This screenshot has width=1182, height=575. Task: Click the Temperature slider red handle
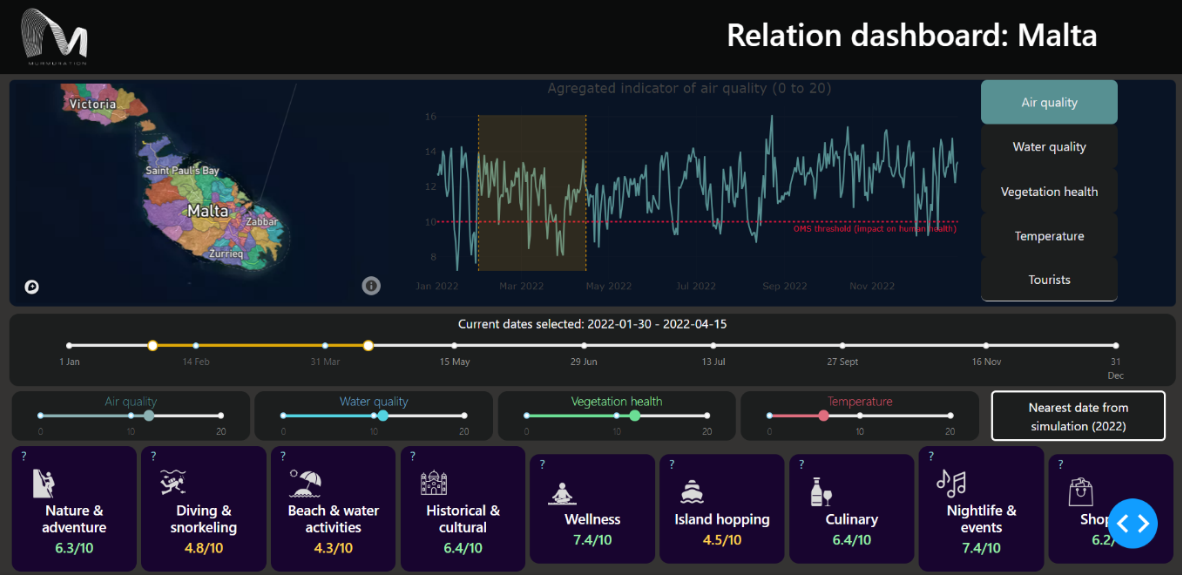point(823,415)
